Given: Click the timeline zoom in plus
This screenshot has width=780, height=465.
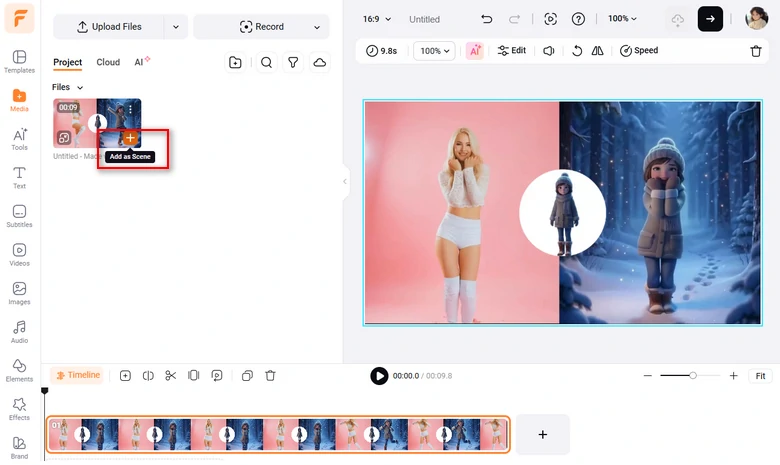Looking at the screenshot, I should click(733, 375).
